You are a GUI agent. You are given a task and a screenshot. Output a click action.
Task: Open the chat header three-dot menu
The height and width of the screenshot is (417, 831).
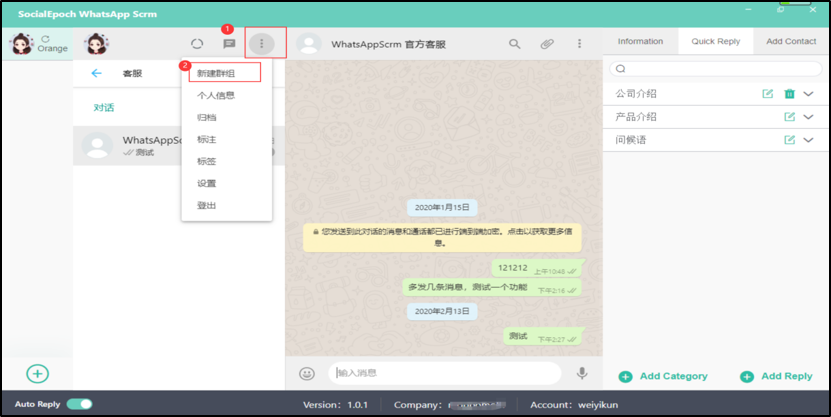click(x=579, y=44)
